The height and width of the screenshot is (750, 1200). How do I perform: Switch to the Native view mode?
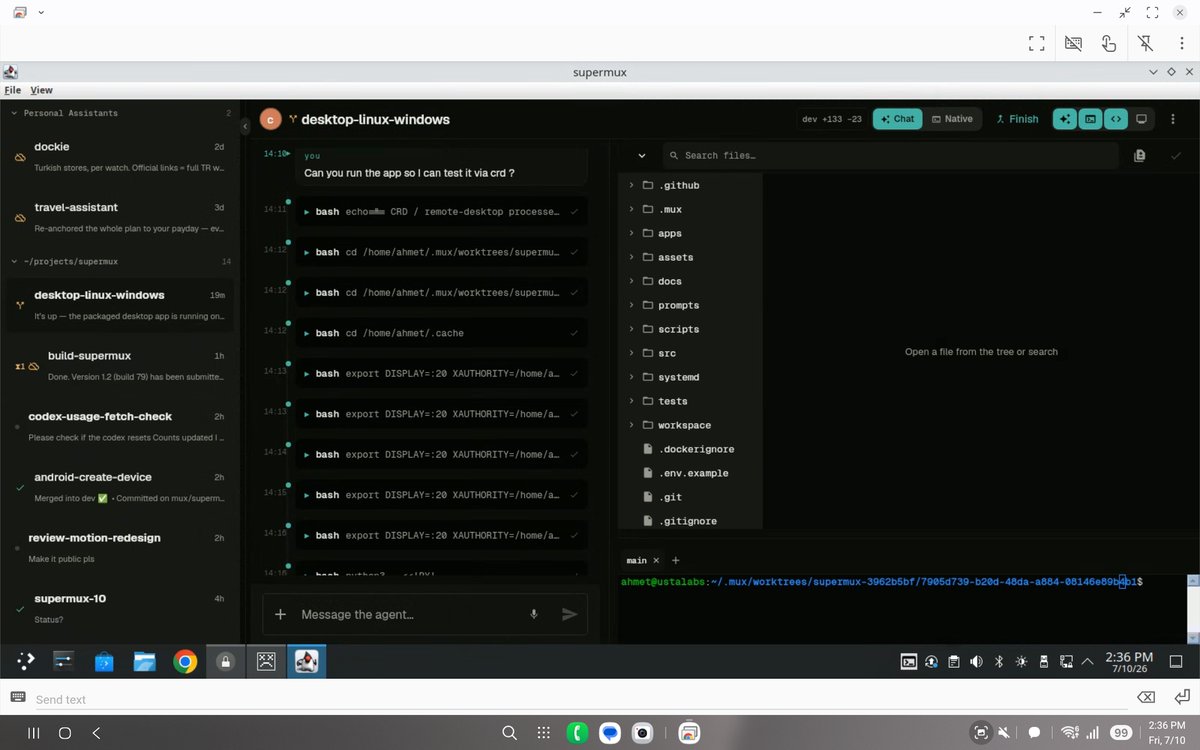(952, 119)
